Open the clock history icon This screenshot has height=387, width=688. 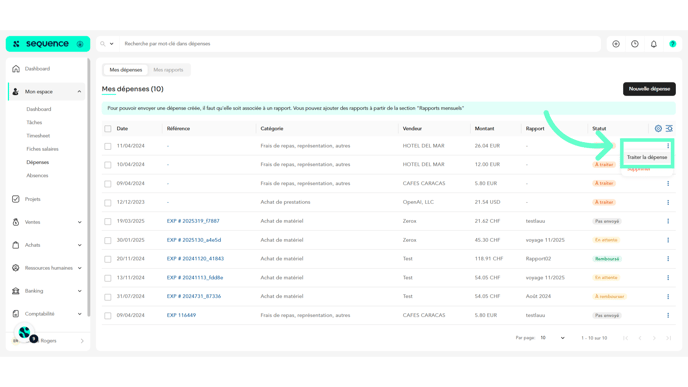(635, 44)
